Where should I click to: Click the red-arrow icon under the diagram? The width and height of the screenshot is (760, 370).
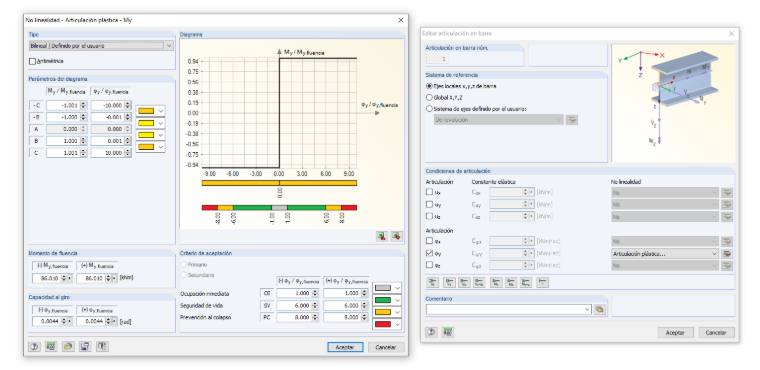click(382, 236)
